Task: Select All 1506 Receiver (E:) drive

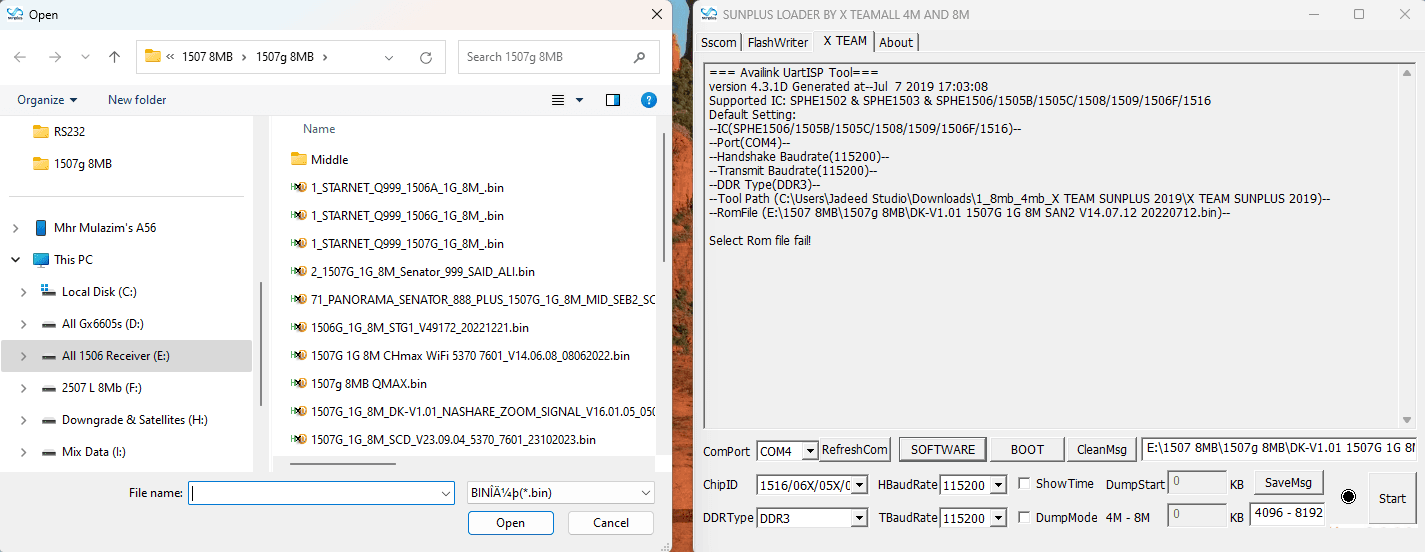Action: (x=127, y=356)
